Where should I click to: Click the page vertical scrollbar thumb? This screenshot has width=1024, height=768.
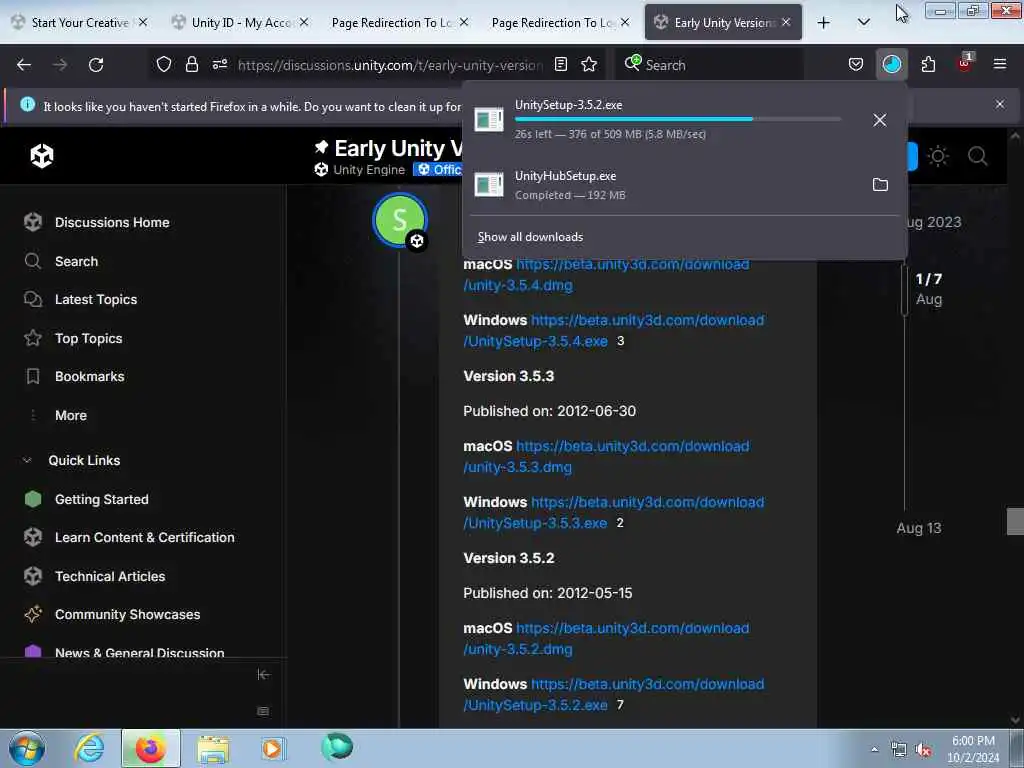(x=1015, y=521)
